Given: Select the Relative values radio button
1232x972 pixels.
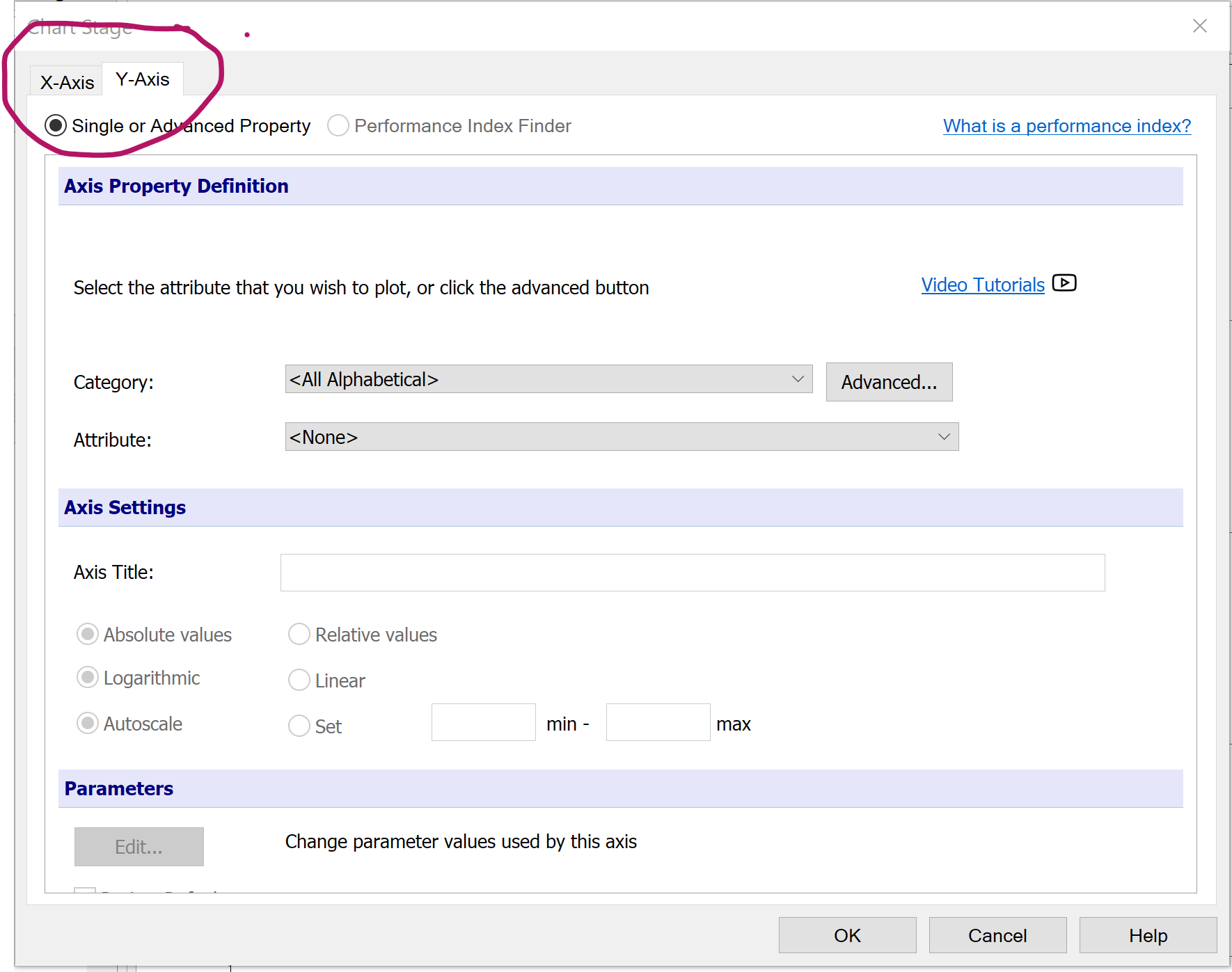Looking at the screenshot, I should pyautogui.click(x=299, y=635).
